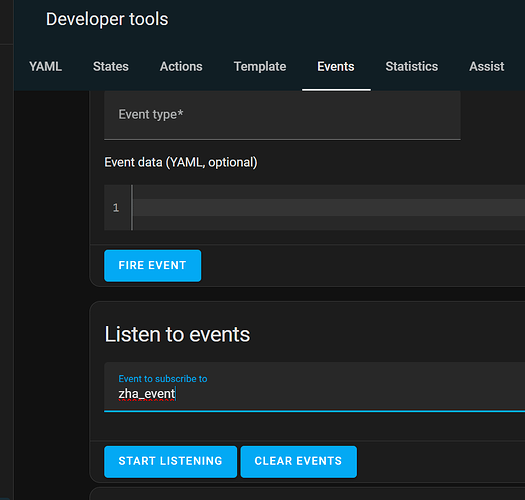
Task: Select the Template tab
Action: (x=260, y=67)
